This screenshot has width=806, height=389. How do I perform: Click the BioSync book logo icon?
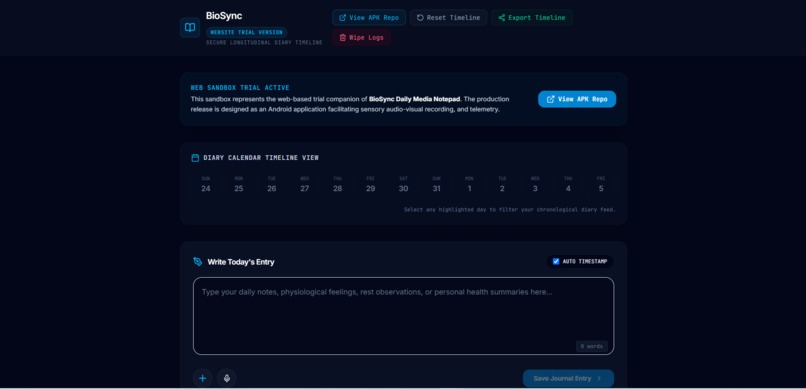190,28
